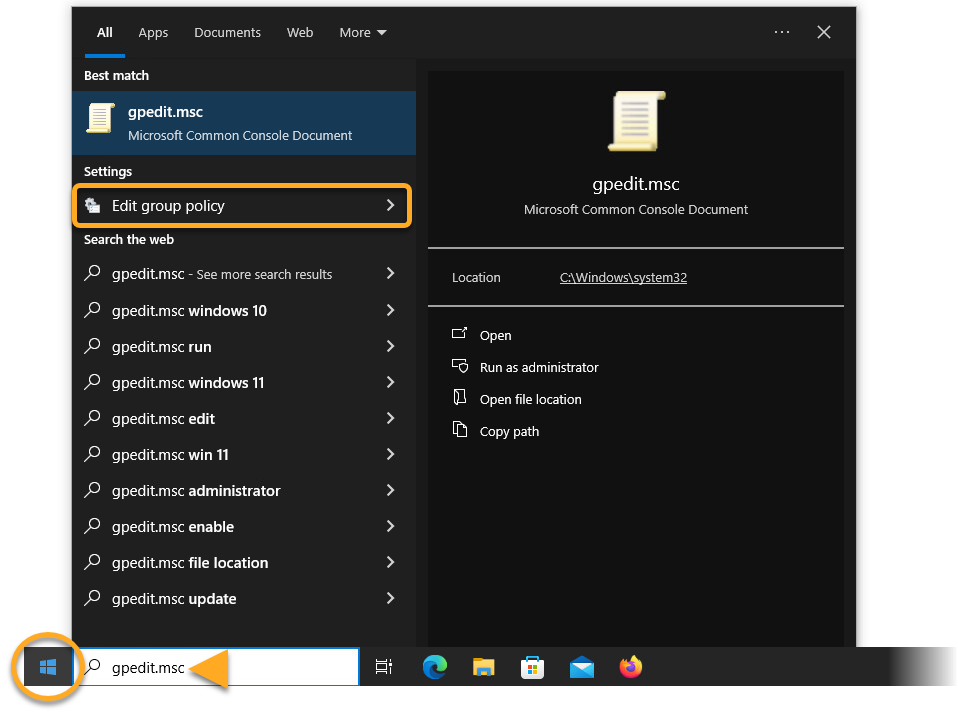Select gpedit.msc best match result
This screenshot has height=716, width=958.
click(243, 123)
